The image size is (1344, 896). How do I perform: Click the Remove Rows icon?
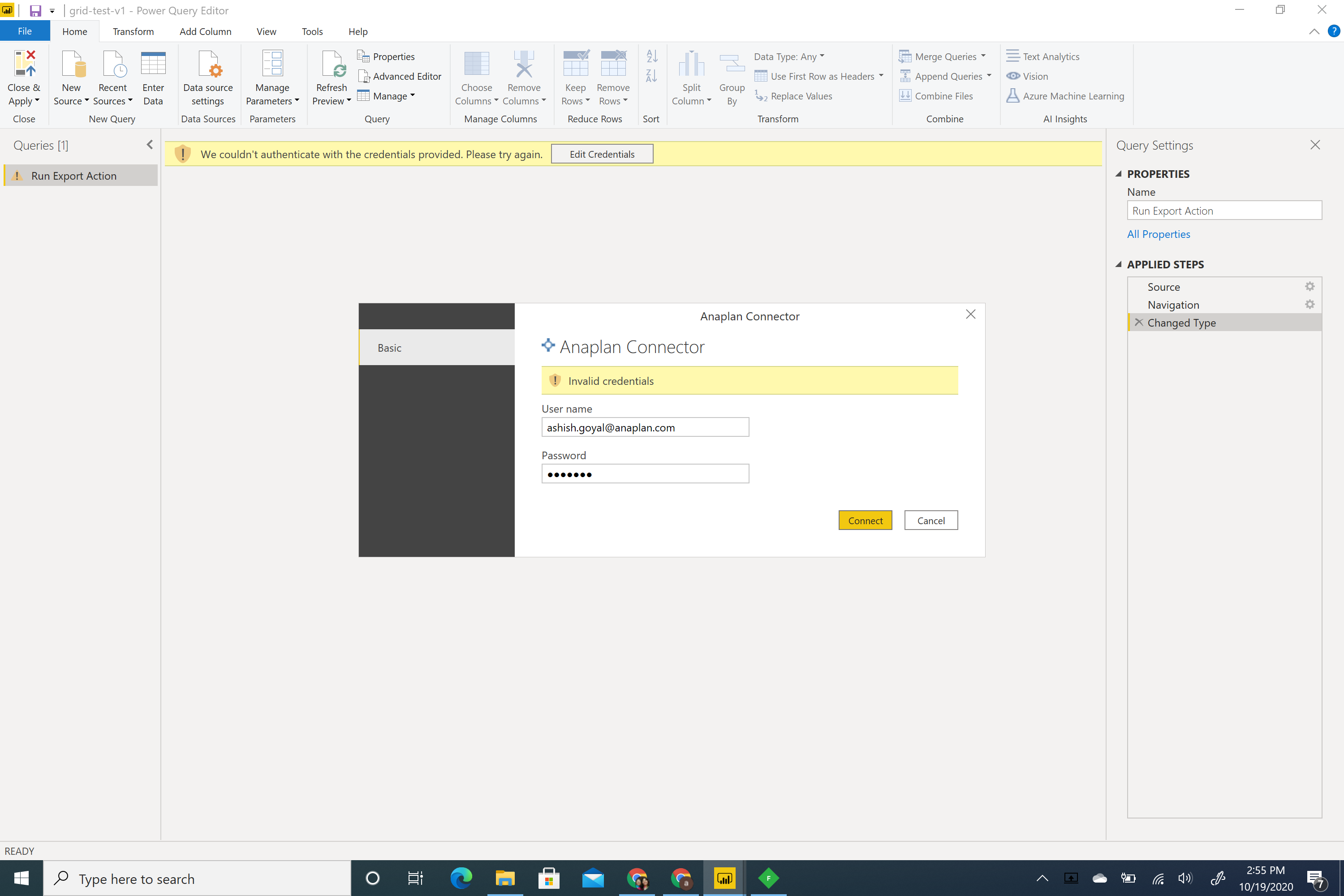pyautogui.click(x=613, y=64)
